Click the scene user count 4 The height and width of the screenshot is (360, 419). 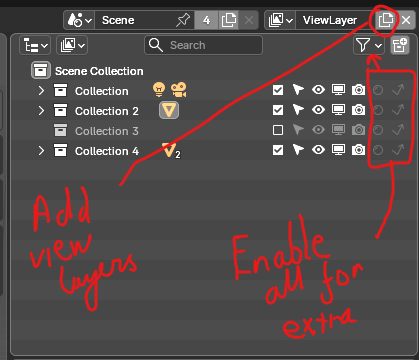click(206, 20)
